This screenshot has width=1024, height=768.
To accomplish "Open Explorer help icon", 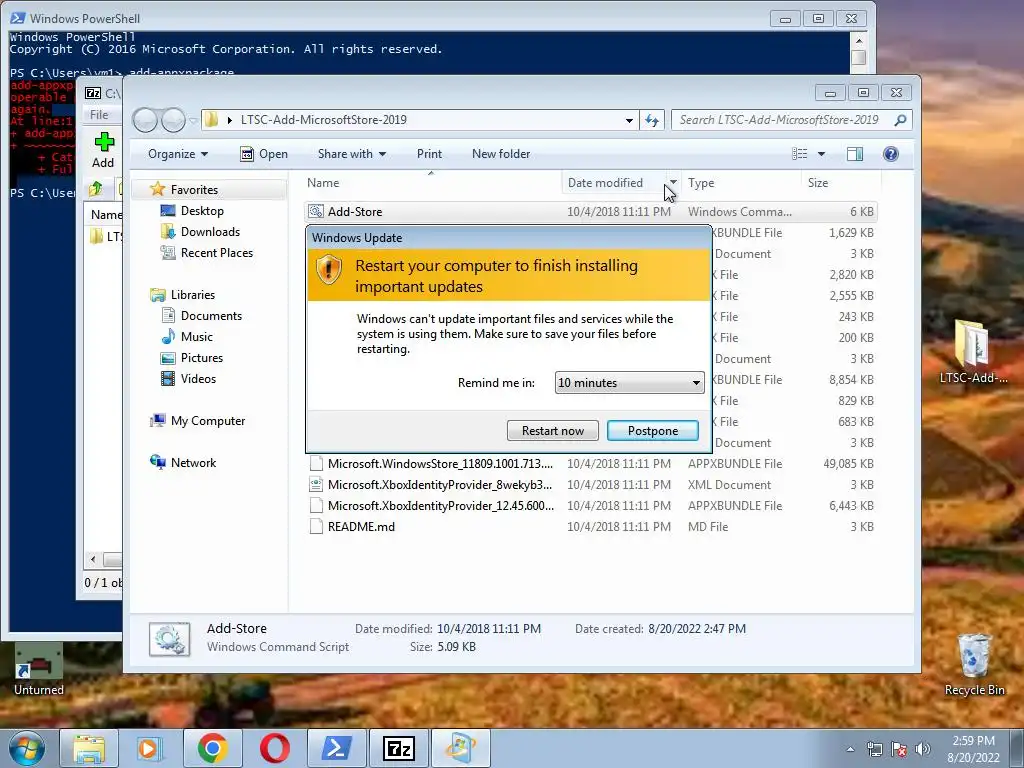I will (x=891, y=154).
